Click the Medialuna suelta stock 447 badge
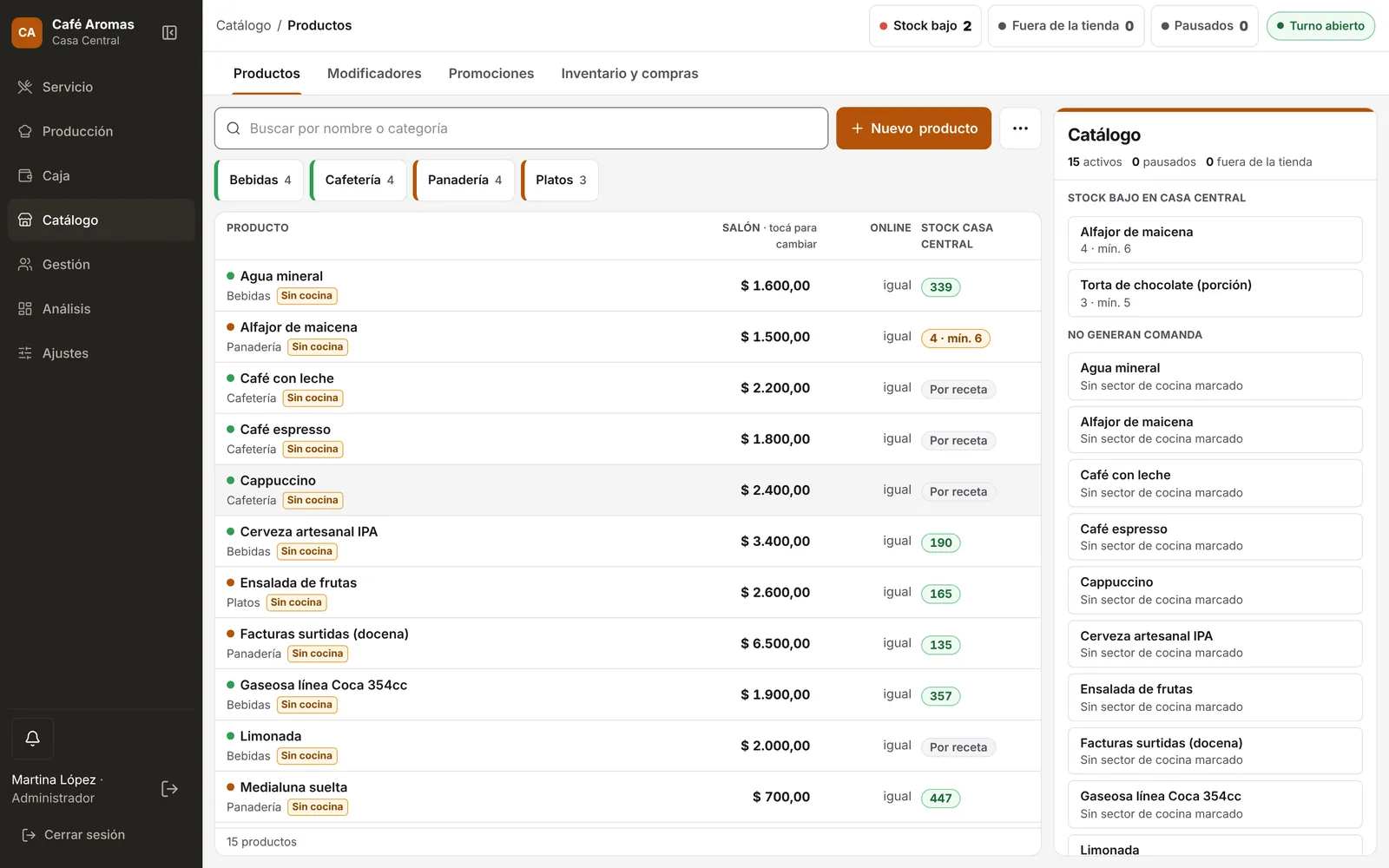Viewport: 1389px width, 868px height. [x=941, y=799]
